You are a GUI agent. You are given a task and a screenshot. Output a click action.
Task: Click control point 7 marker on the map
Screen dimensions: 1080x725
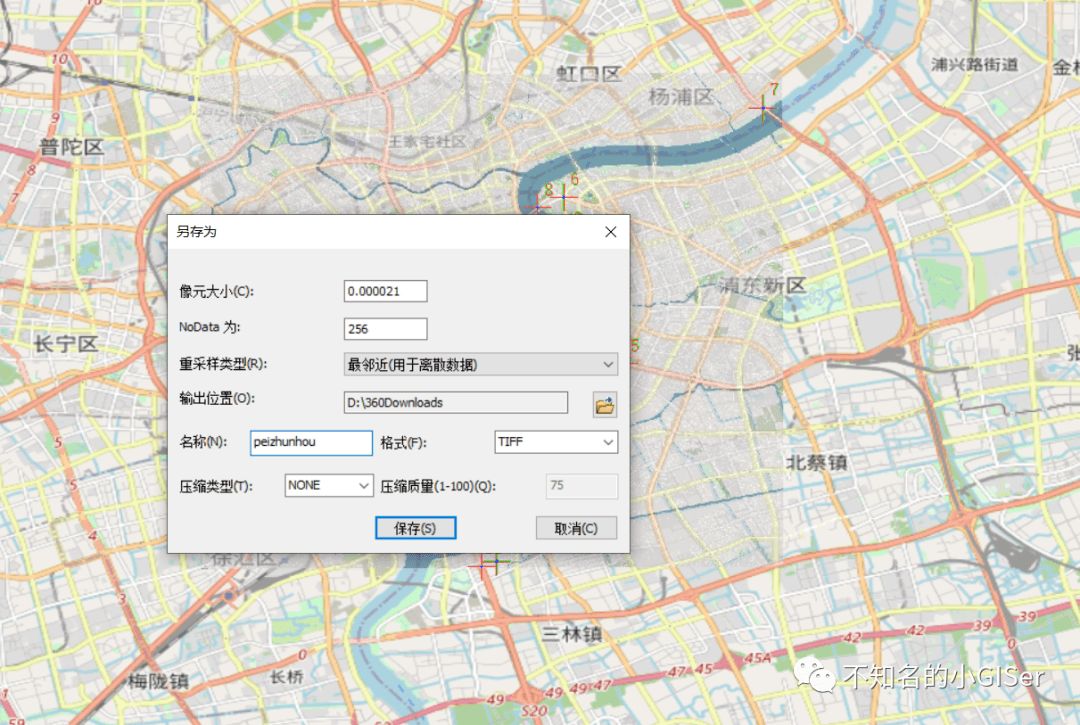763,108
